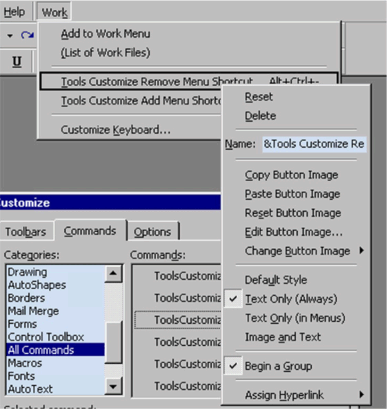
Task: Select Forms category
Action: coord(55,324)
